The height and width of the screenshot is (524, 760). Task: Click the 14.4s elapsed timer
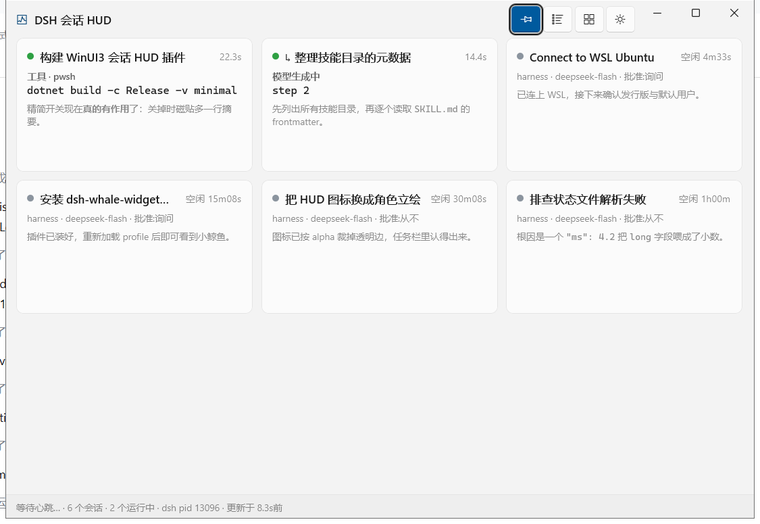point(475,57)
